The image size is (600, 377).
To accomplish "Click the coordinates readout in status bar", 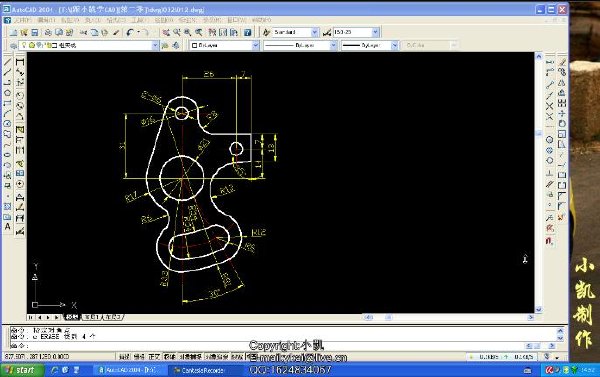I will [38, 357].
